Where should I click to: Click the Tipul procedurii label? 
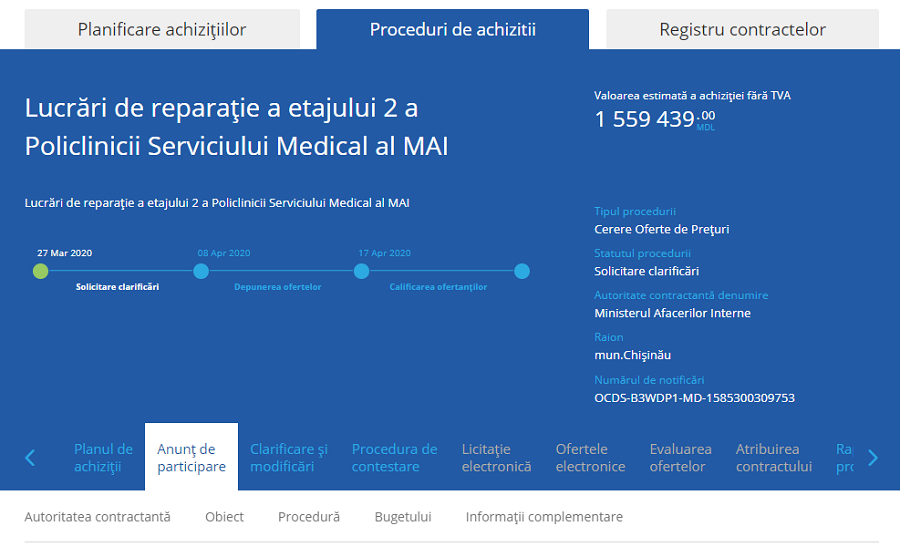pos(635,211)
